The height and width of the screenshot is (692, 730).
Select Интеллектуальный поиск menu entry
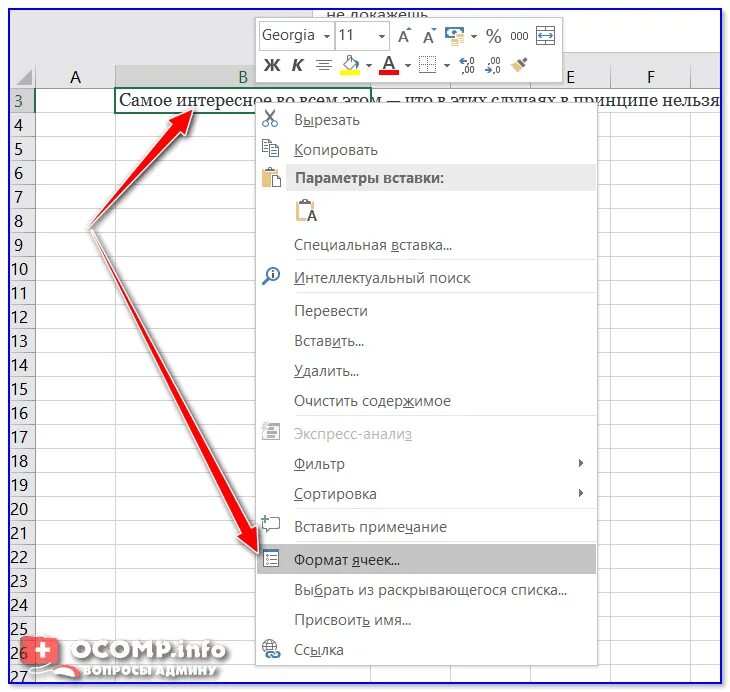(426, 278)
